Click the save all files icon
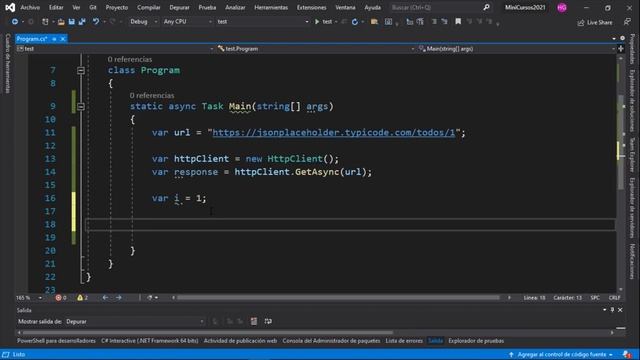Screen dimensions: 640x360 [82, 22]
